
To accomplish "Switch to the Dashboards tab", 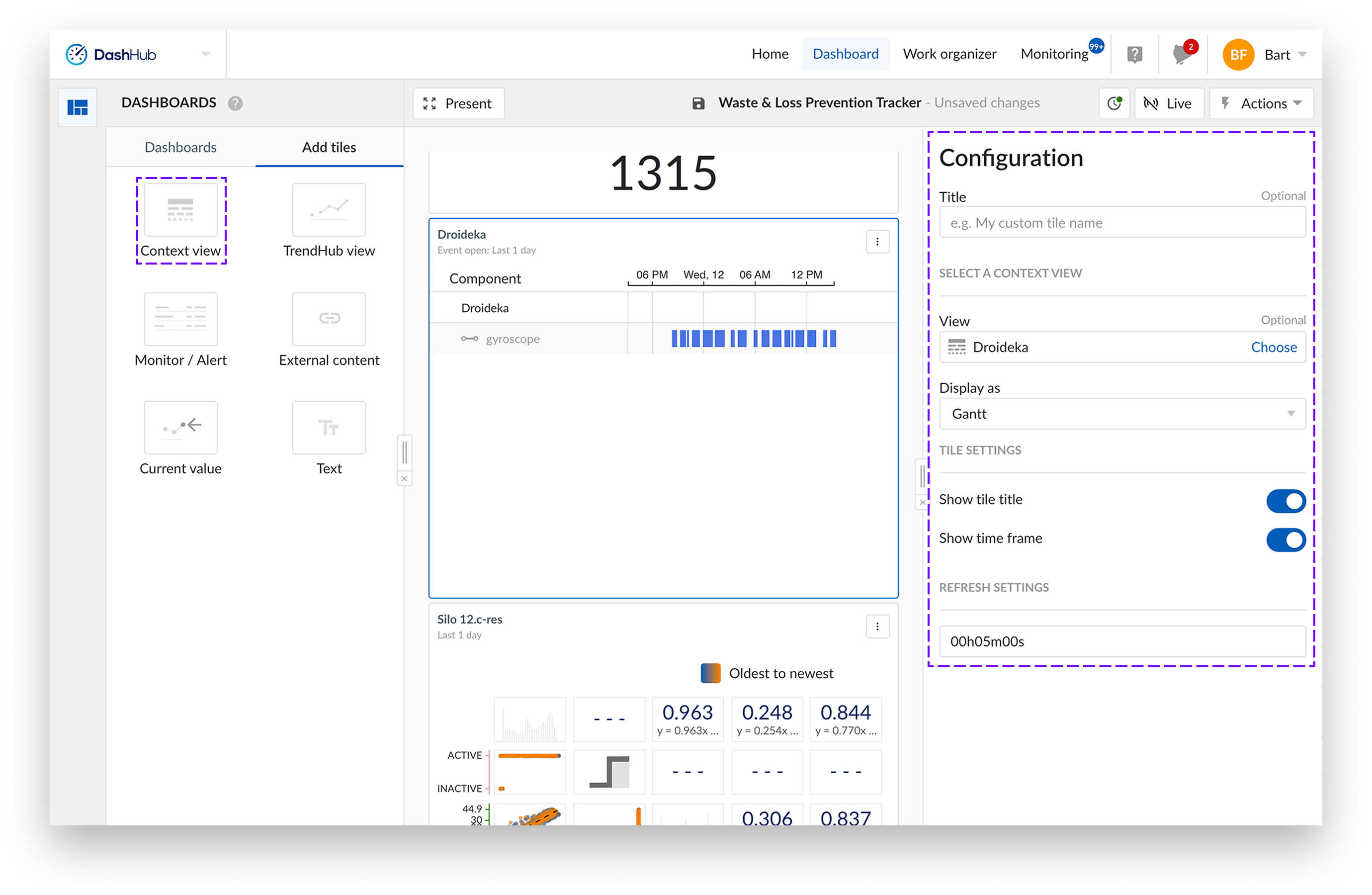I will pos(180,148).
